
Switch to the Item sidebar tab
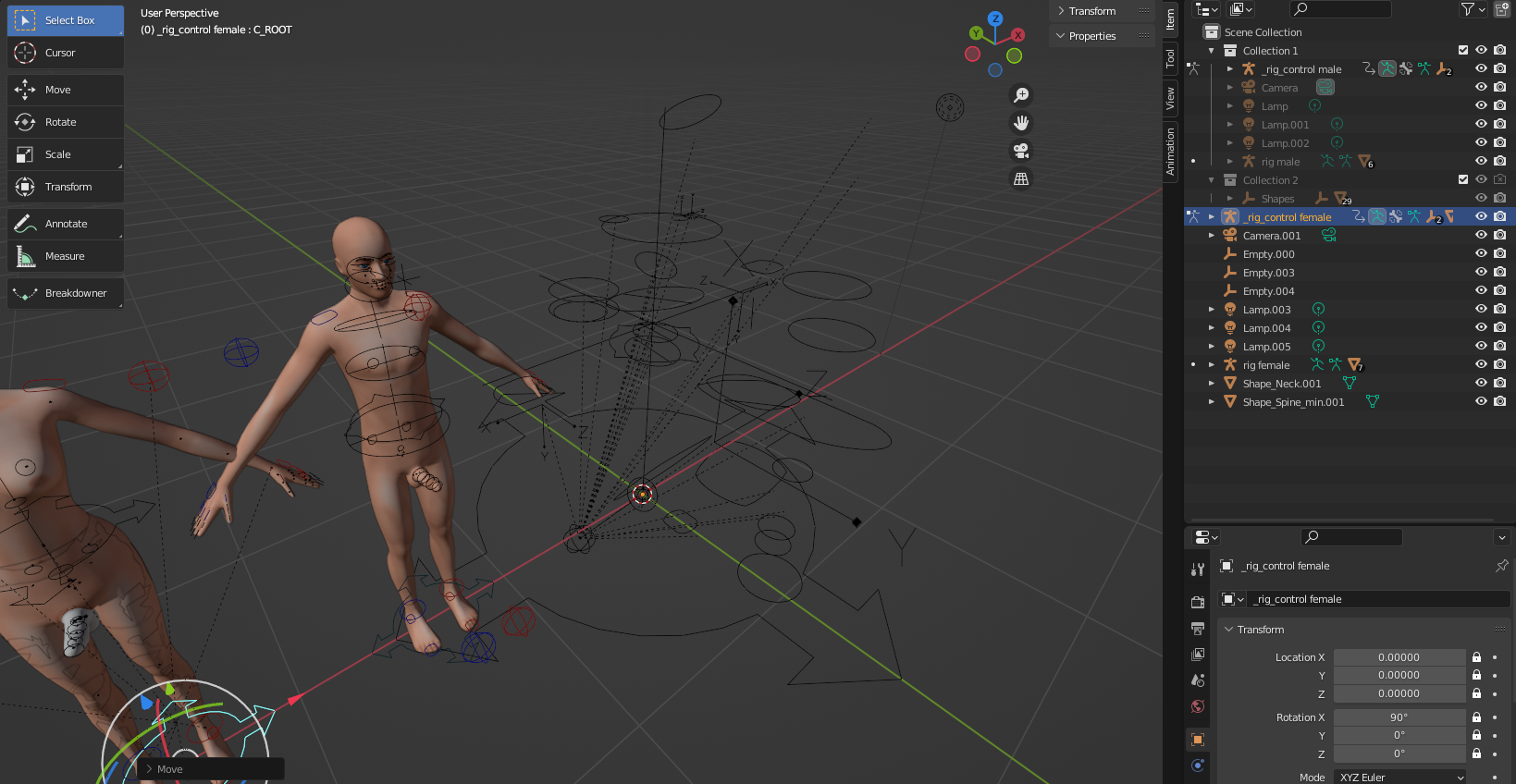coord(1170,18)
